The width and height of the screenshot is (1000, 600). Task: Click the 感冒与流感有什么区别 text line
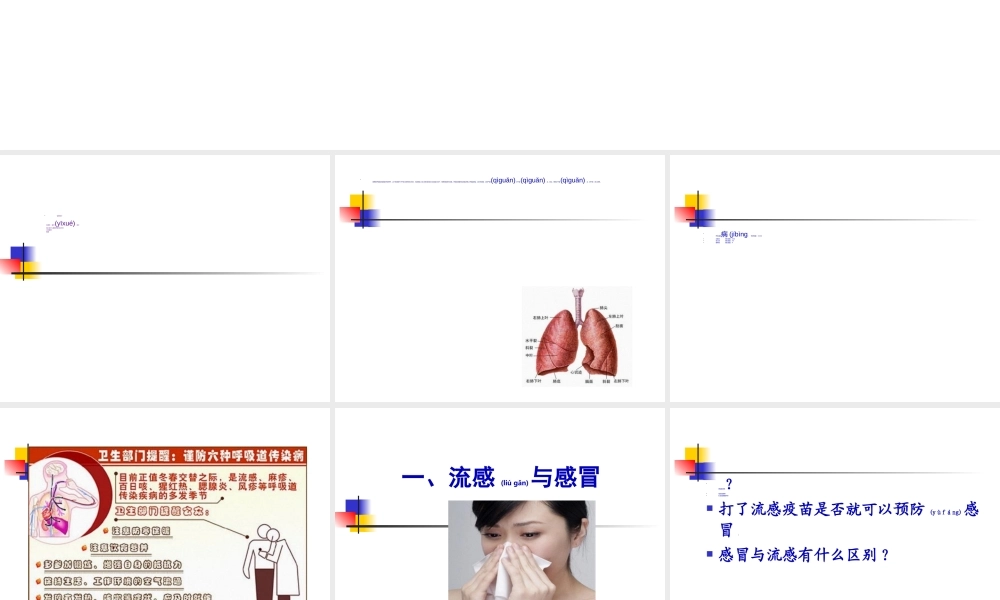(798, 554)
